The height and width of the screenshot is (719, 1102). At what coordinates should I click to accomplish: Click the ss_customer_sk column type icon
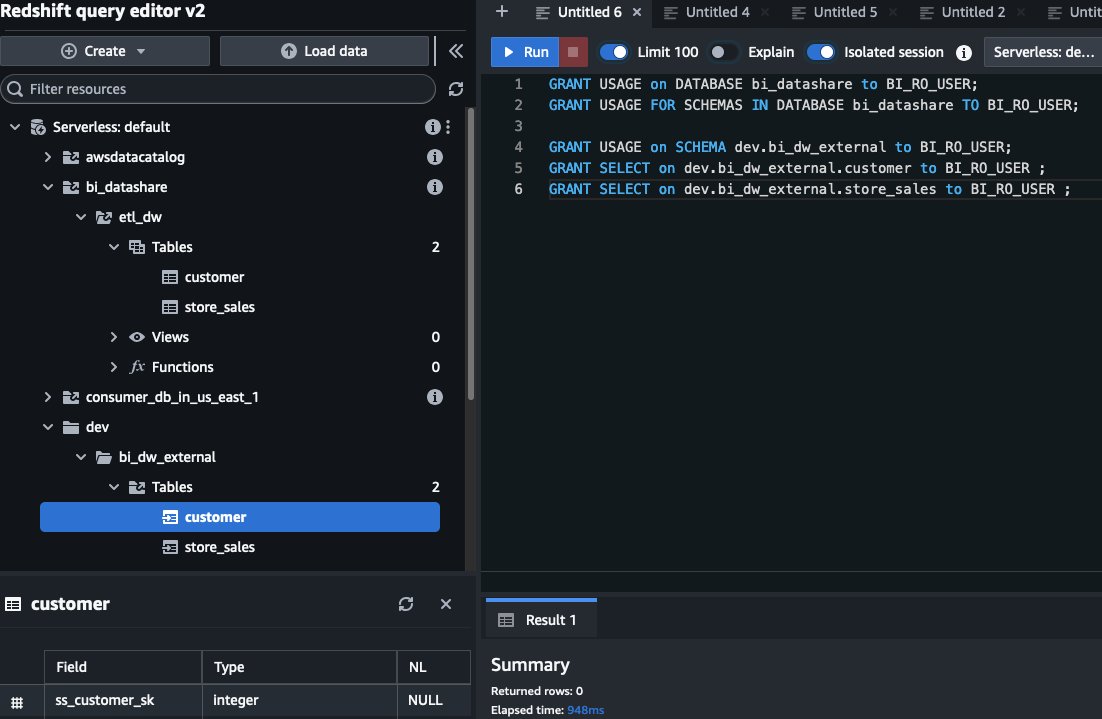(17, 702)
